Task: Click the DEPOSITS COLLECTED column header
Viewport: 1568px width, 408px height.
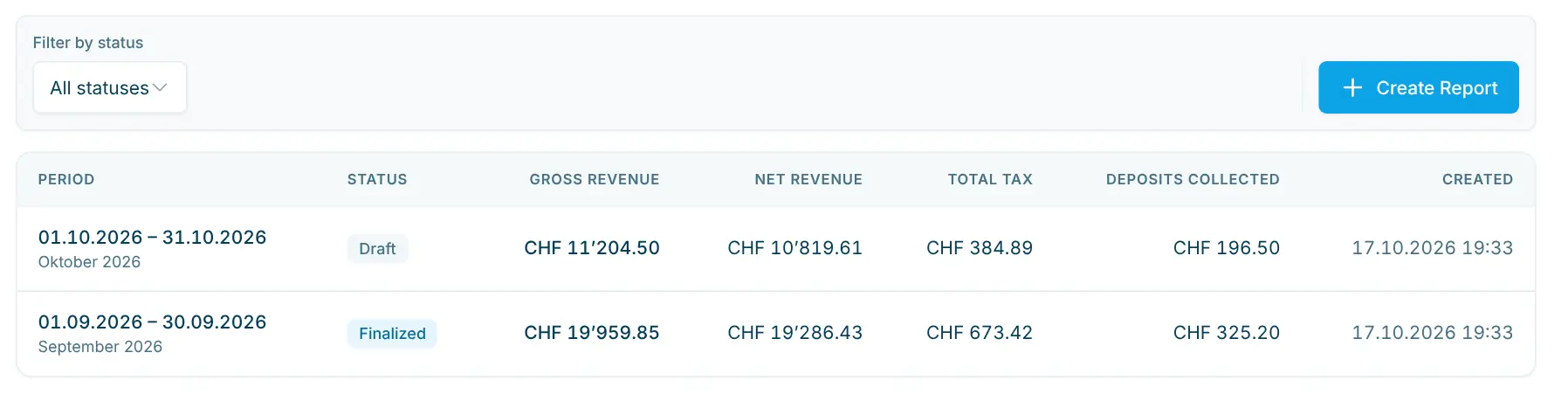Action: coord(1193,179)
